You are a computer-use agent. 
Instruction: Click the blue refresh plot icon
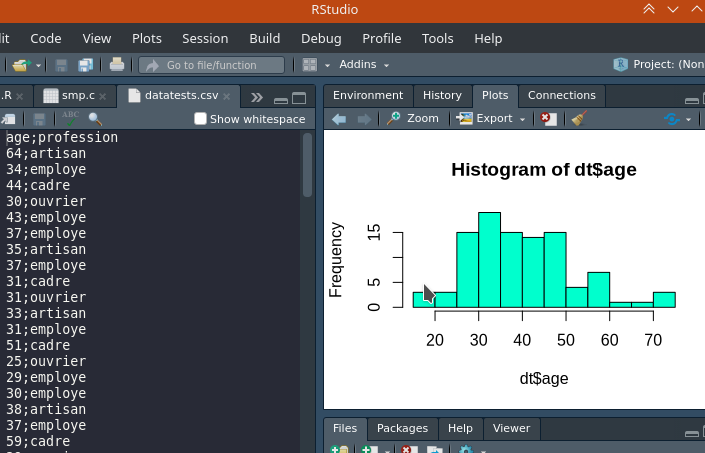click(672, 119)
